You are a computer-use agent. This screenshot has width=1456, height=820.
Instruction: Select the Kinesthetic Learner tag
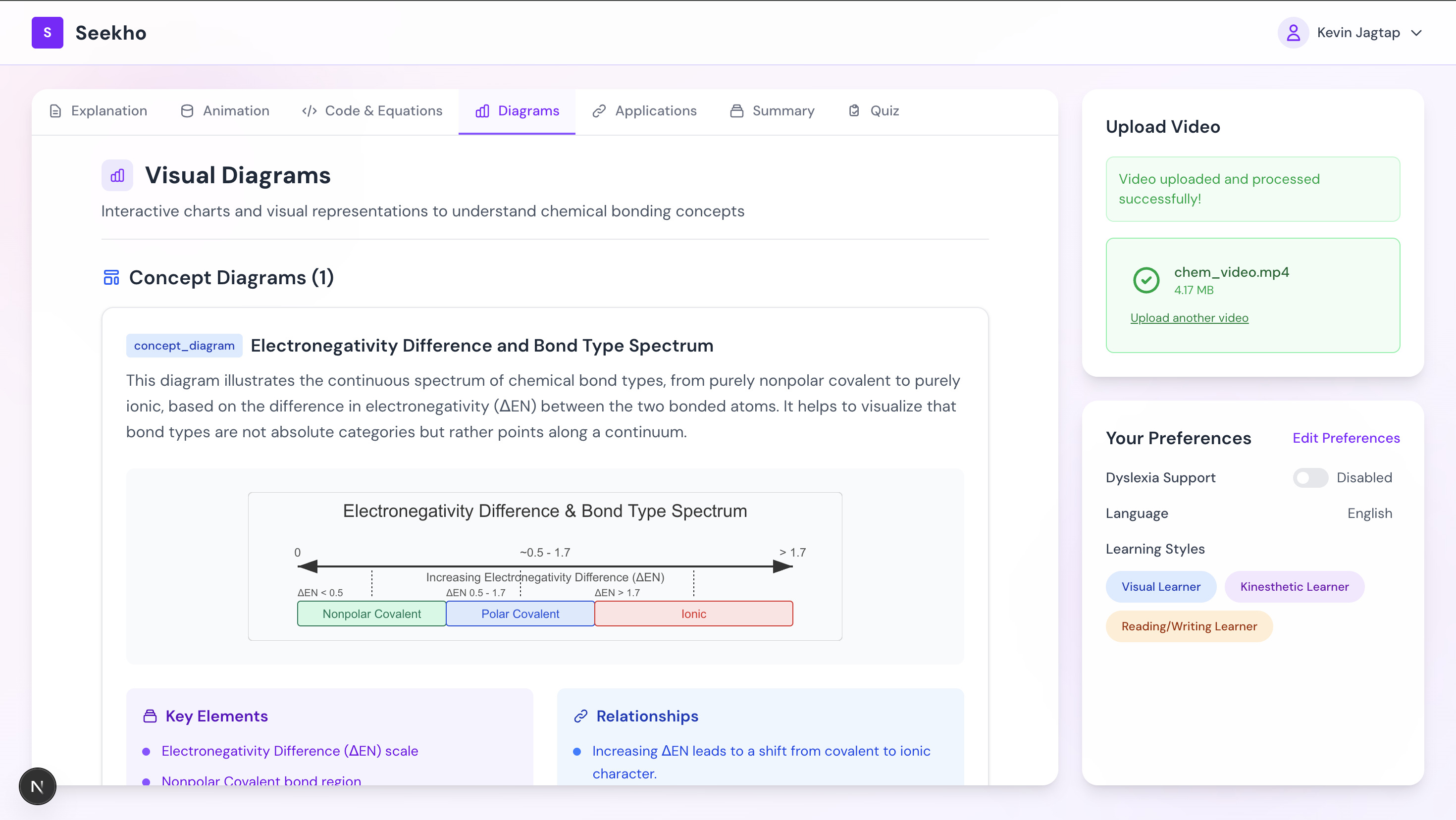pyautogui.click(x=1294, y=587)
